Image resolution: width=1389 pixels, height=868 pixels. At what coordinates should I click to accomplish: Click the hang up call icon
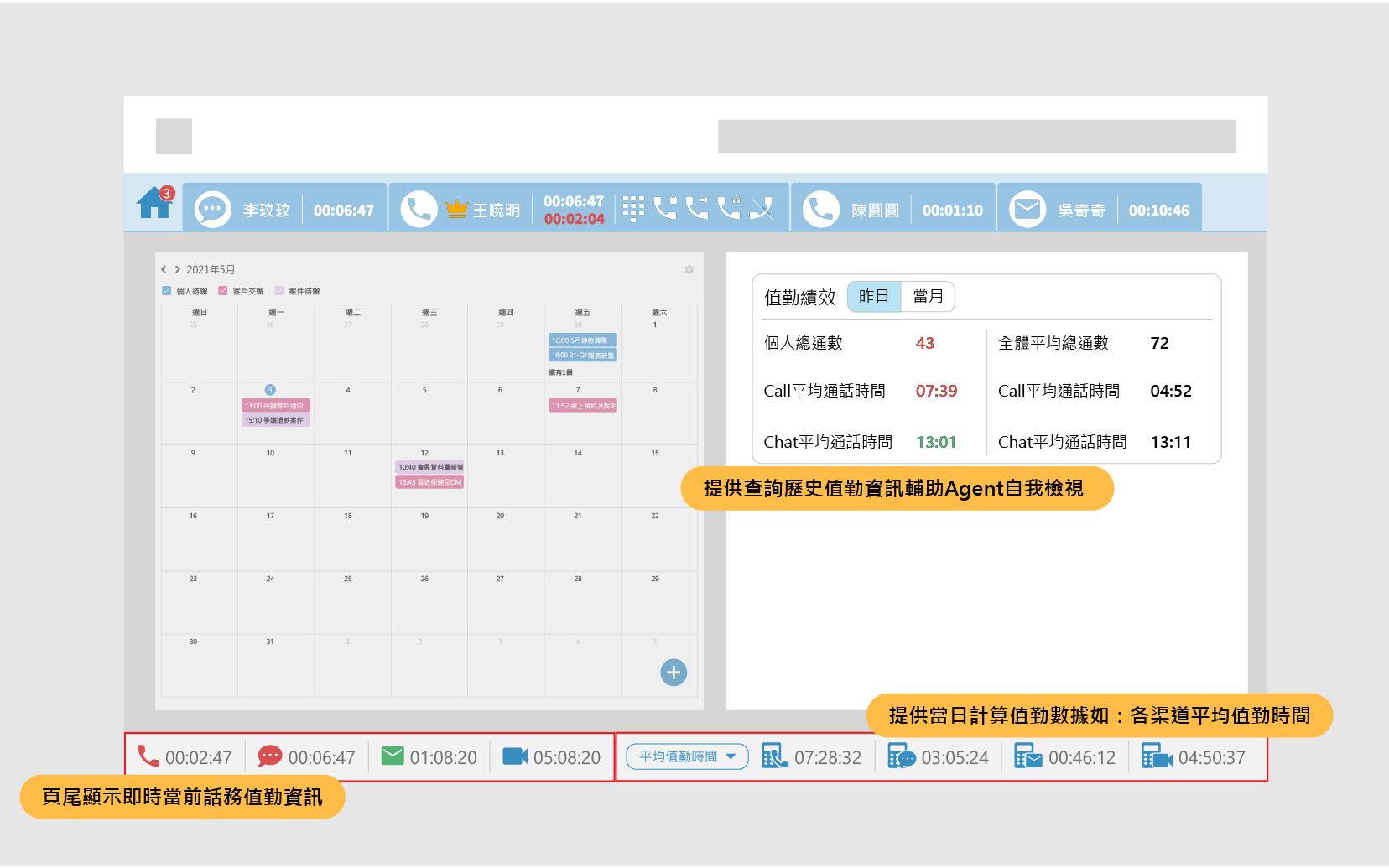pos(761,208)
